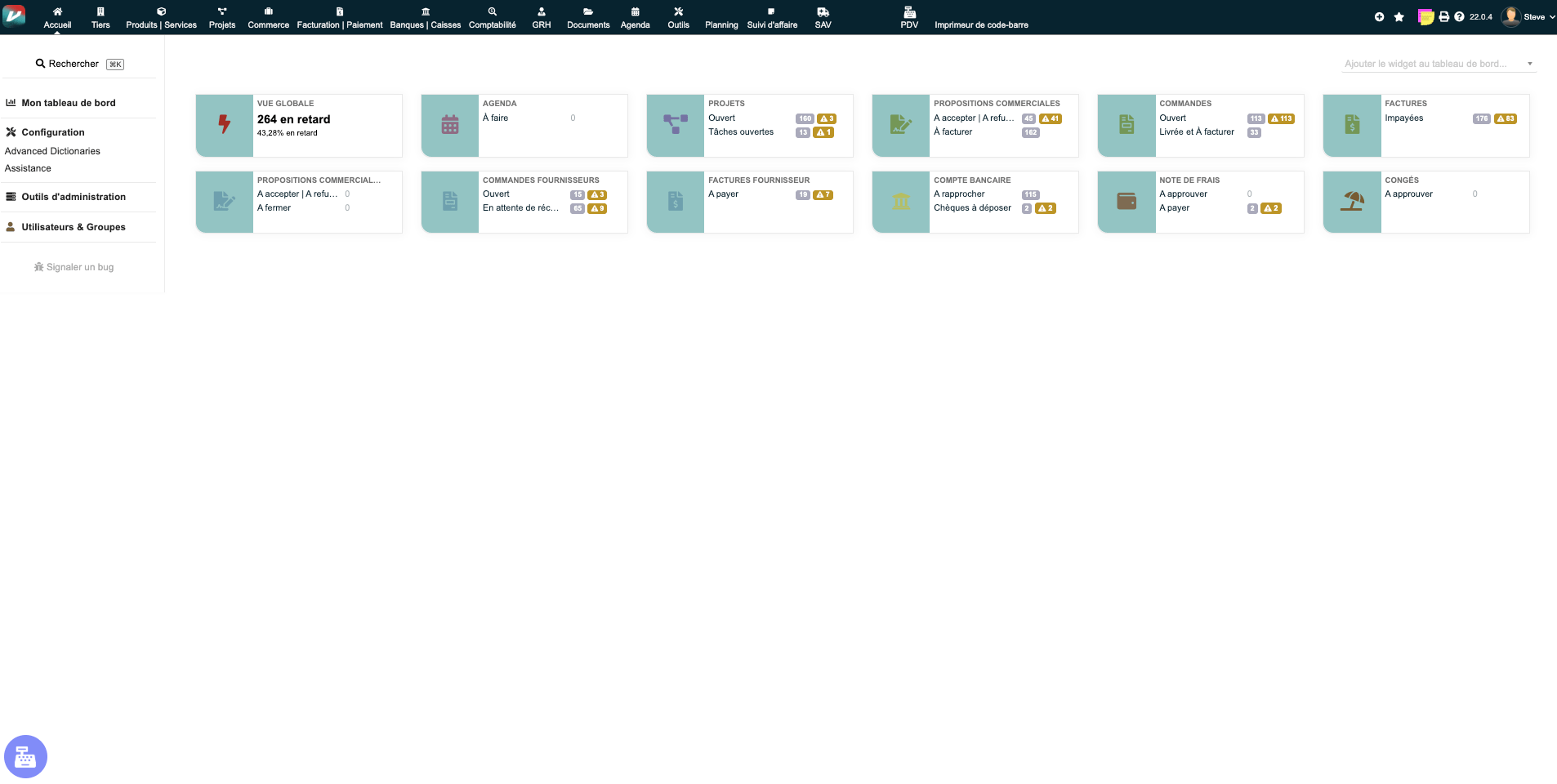Click the Signaler un bug link
The image size is (1557, 784).
point(74,267)
